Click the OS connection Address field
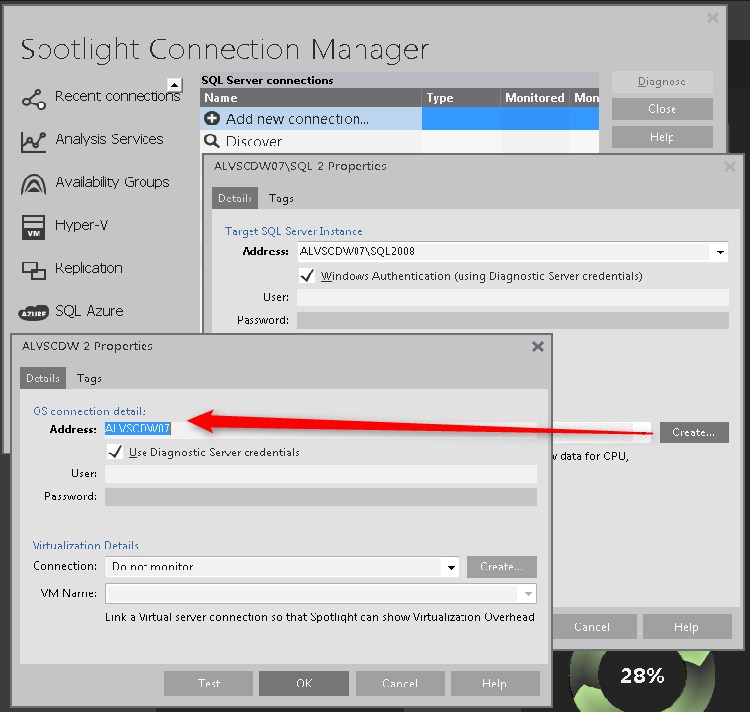Viewport: 750px width, 712px height. [320, 429]
